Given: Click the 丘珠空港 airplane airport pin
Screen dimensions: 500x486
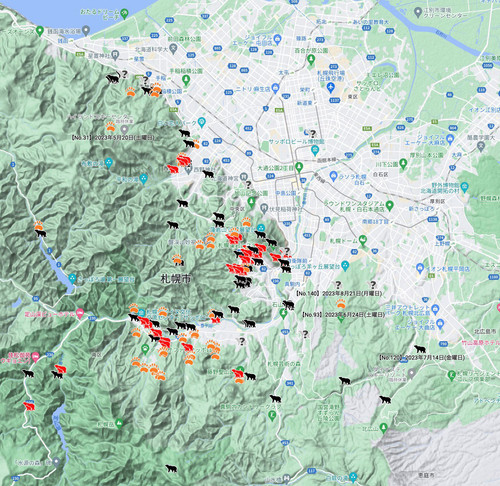Looking at the screenshot, I should (x=331, y=88).
